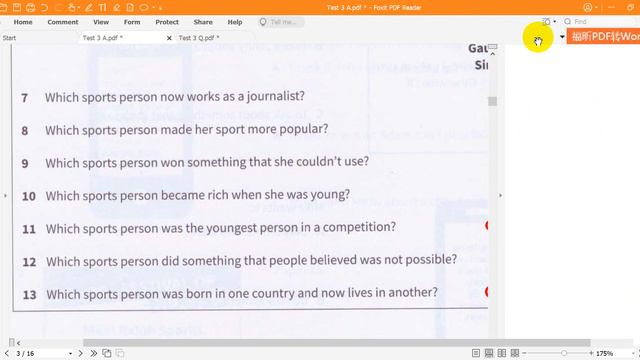Screen dimensions: 640x360
Task: Click the Print icon in the quick access toolbar
Action: pyautogui.click(x=30, y=7)
